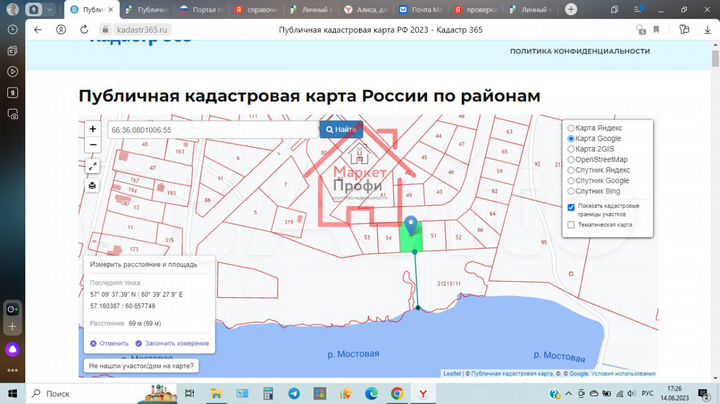Select Спутник Google layer

point(598,180)
